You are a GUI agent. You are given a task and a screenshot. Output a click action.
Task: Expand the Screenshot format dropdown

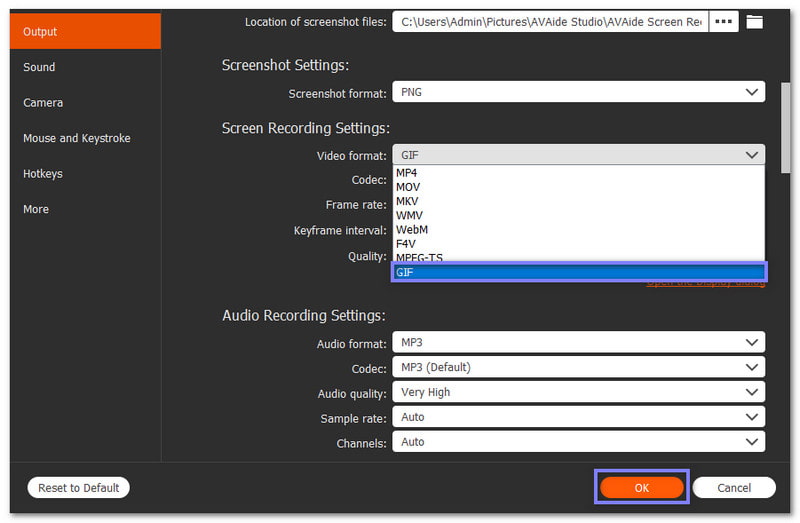click(x=578, y=92)
